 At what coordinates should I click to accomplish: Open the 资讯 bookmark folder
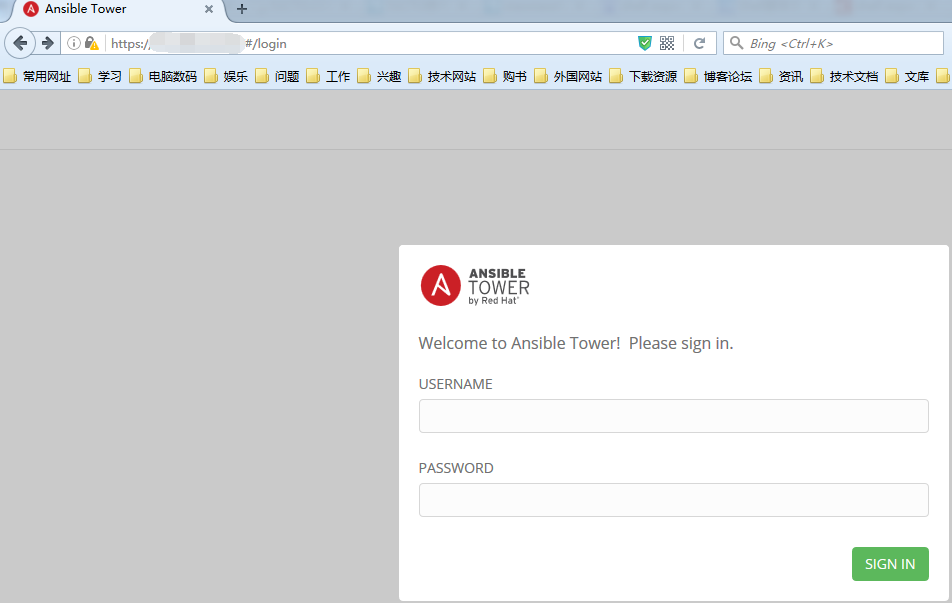click(x=781, y=77)
